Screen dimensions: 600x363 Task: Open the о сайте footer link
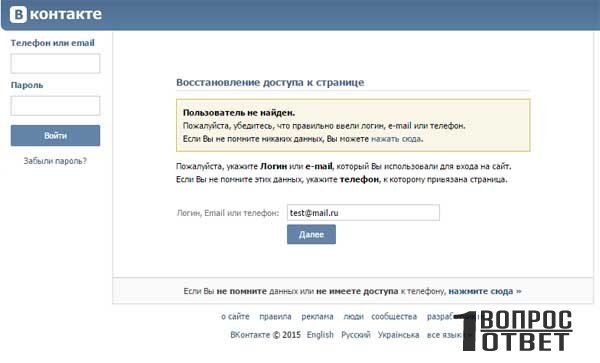point(235,317)
